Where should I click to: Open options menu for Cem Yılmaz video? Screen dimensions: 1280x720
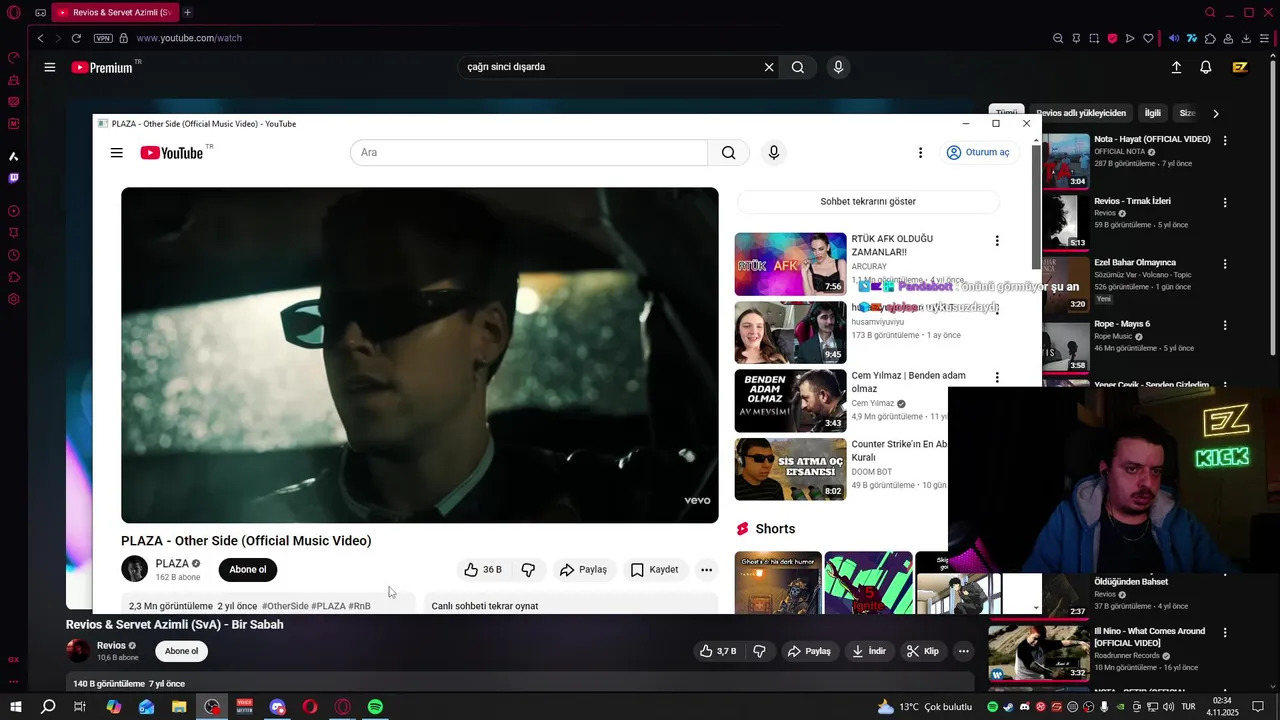(x=996, y=377)
